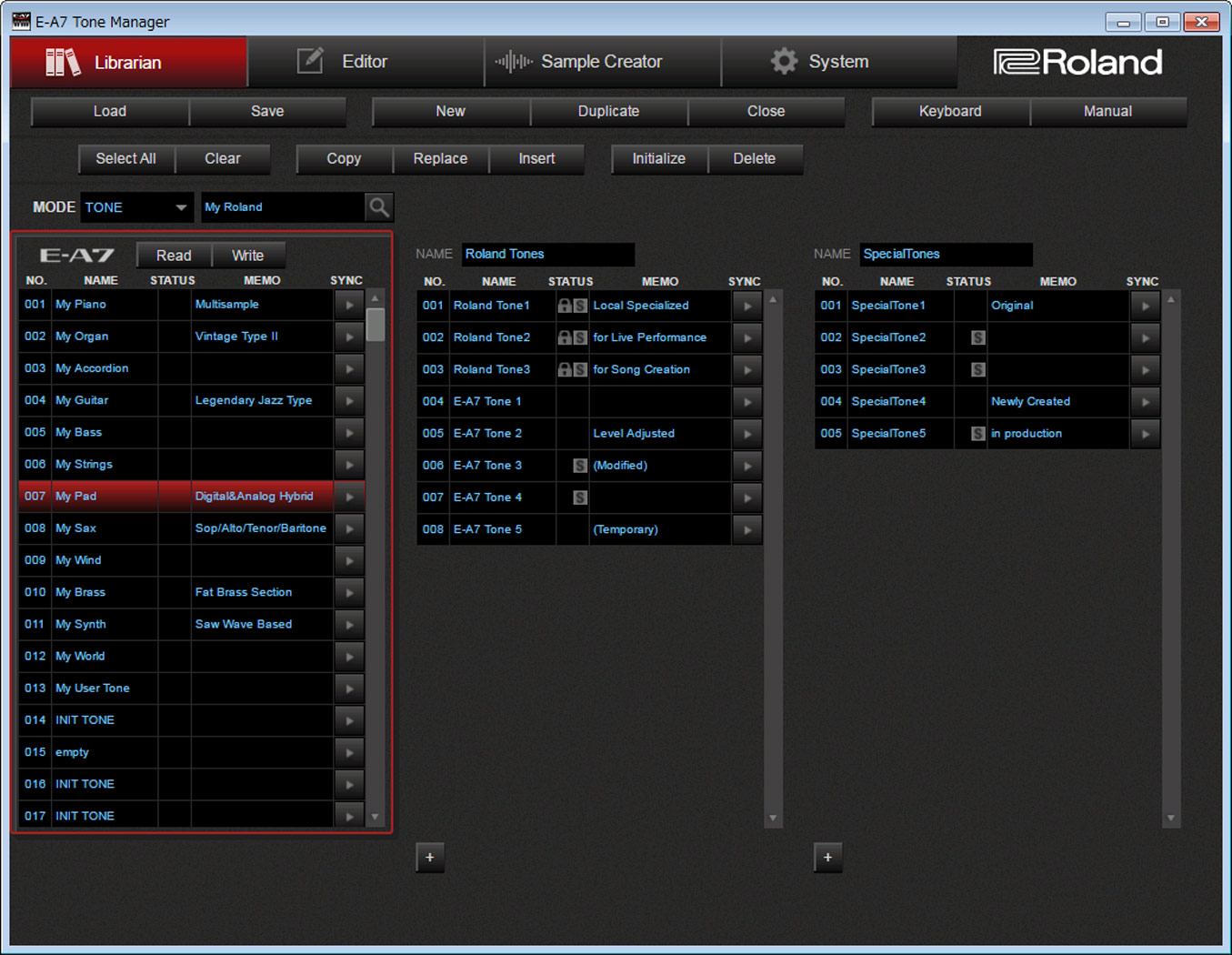
Task: Click sync arrow for E-A7 Tone 5
Action: pos(747,529)
